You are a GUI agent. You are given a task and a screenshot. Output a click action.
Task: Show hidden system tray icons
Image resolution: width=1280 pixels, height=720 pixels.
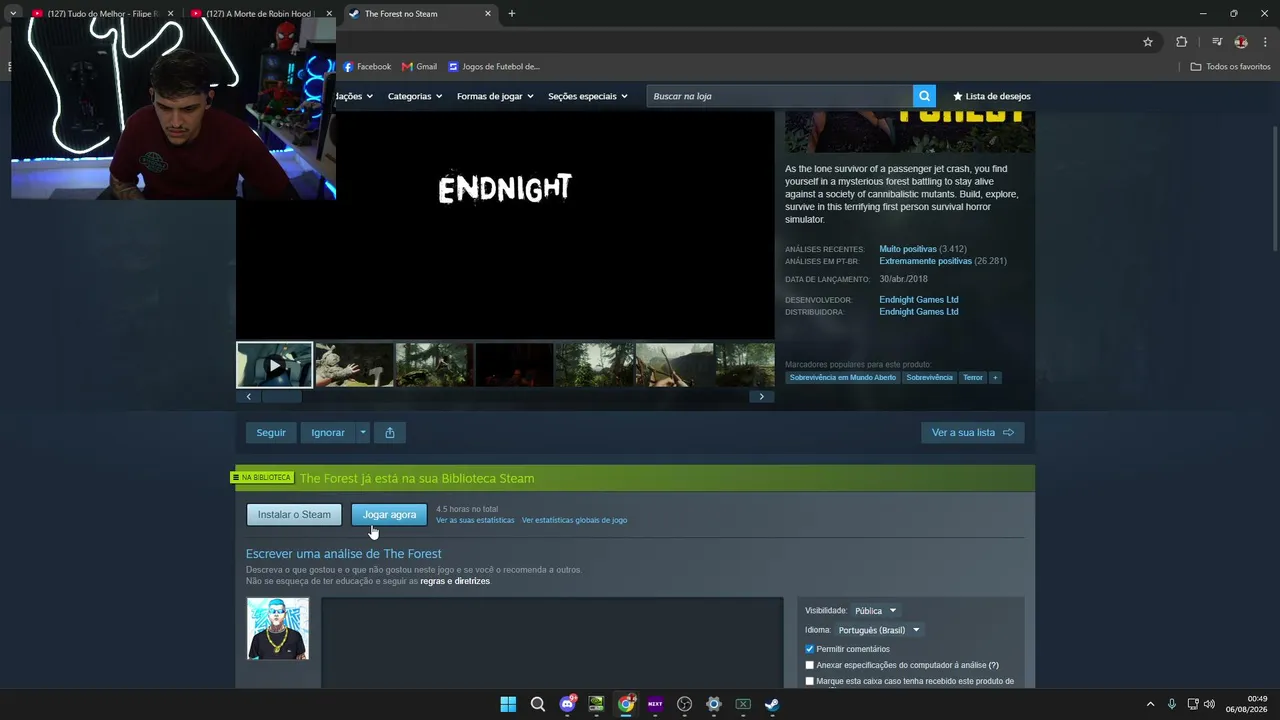pos(1150,704)
